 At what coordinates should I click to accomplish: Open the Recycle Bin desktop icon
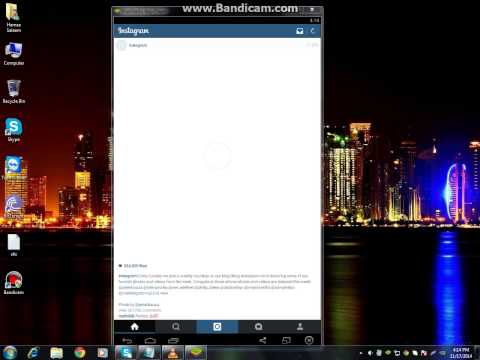pyautogui.click(x=14, y=92)
